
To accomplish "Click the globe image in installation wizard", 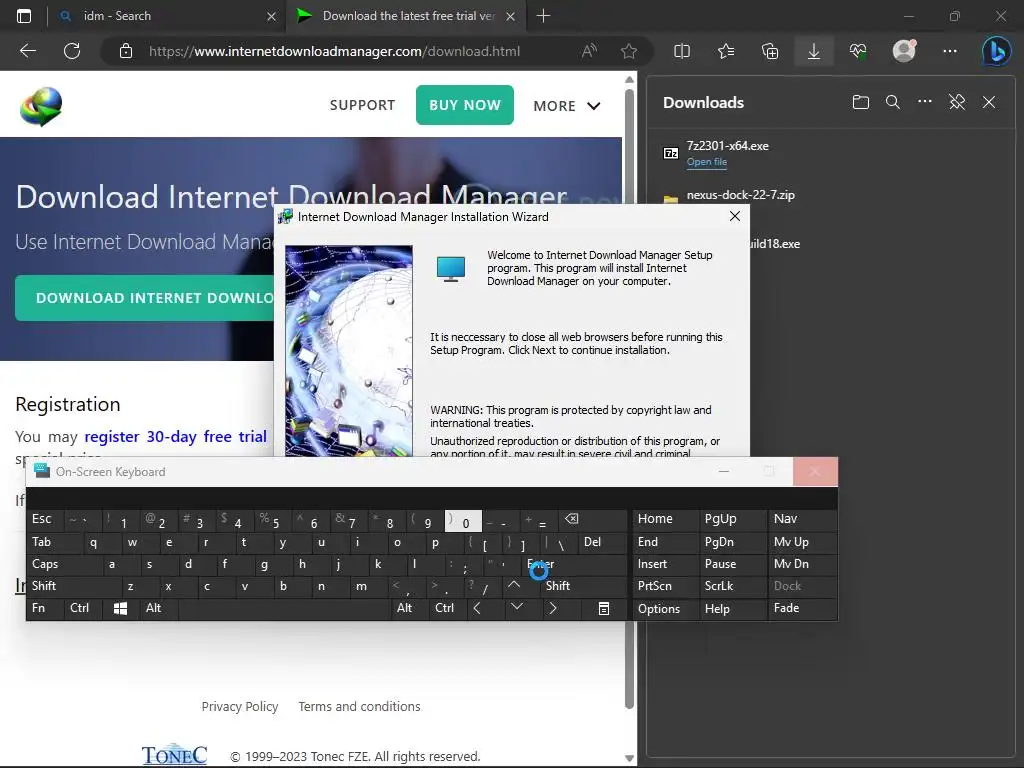I will point(349,351).
